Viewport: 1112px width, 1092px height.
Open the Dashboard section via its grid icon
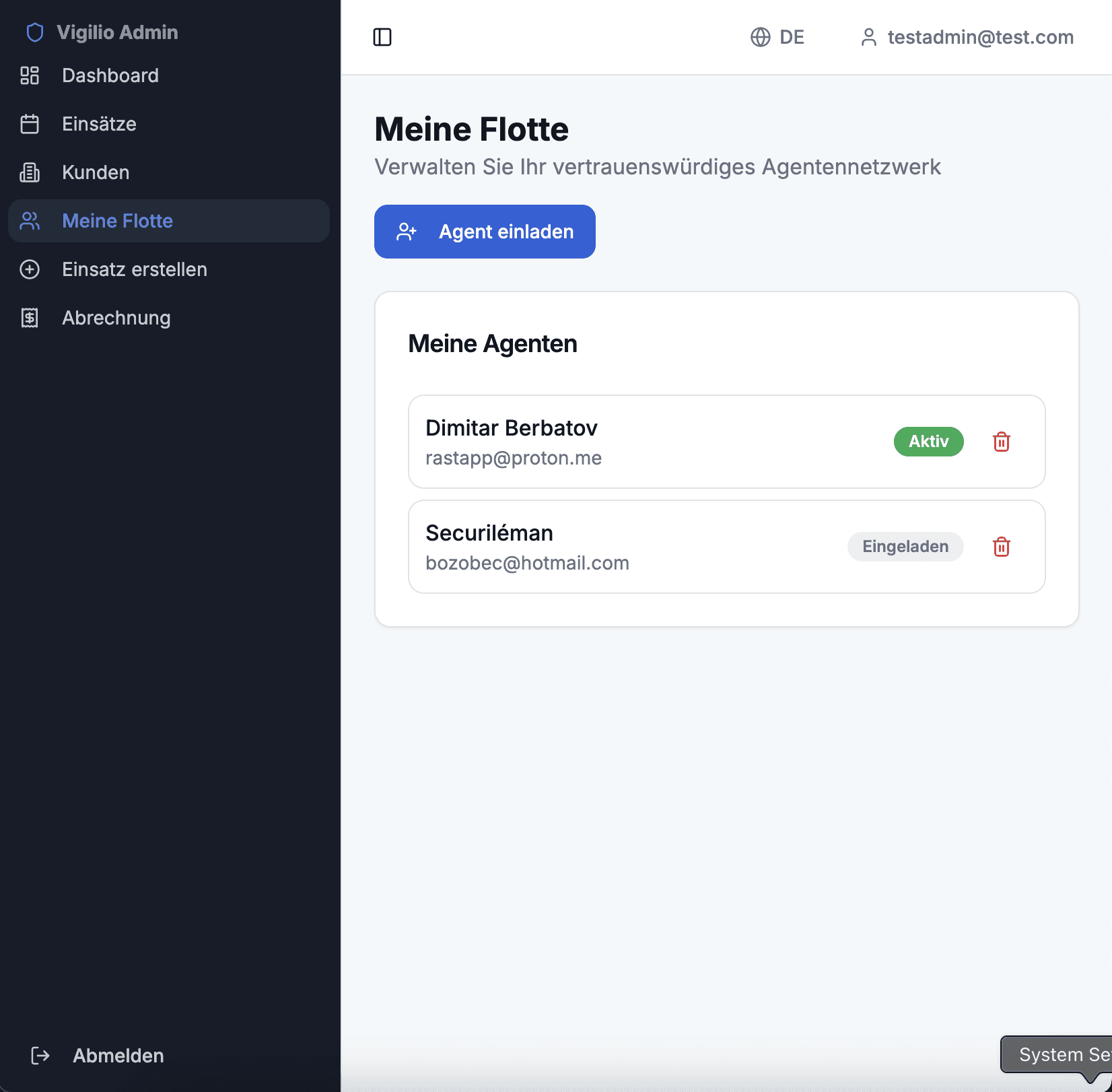pos(30,76)
